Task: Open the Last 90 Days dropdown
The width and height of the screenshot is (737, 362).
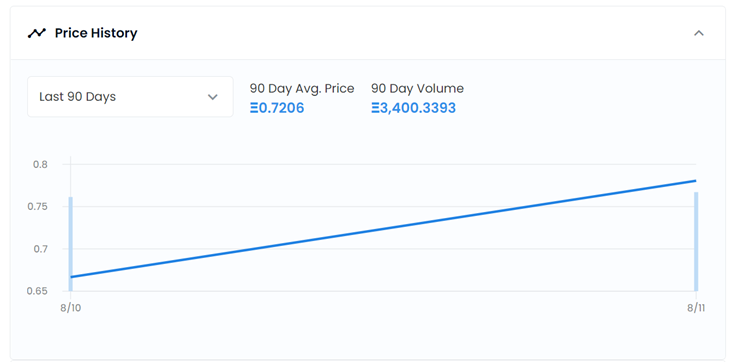Action: pos(130,97)
